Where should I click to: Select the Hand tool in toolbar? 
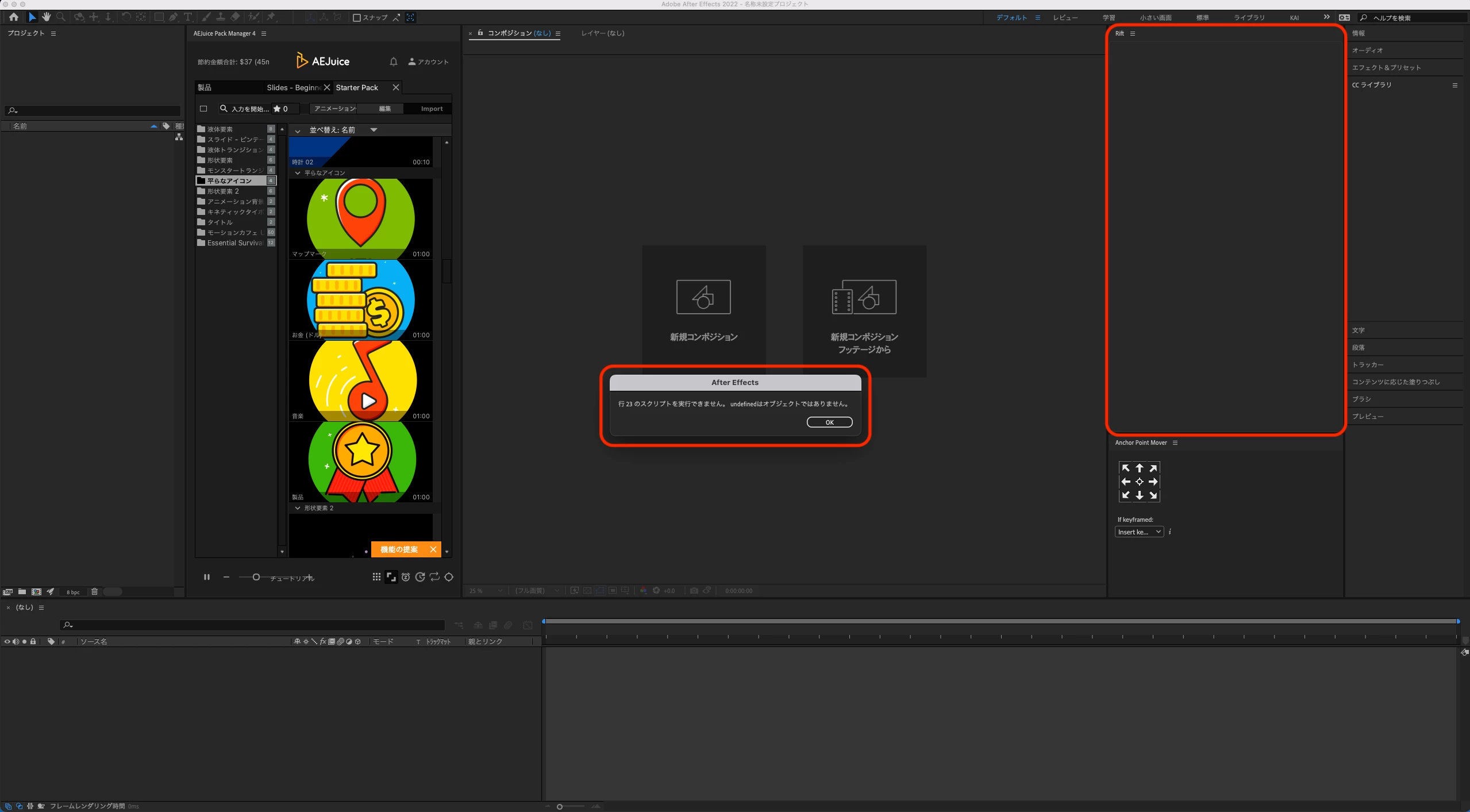pyautogui.click(x=47, y=17)
